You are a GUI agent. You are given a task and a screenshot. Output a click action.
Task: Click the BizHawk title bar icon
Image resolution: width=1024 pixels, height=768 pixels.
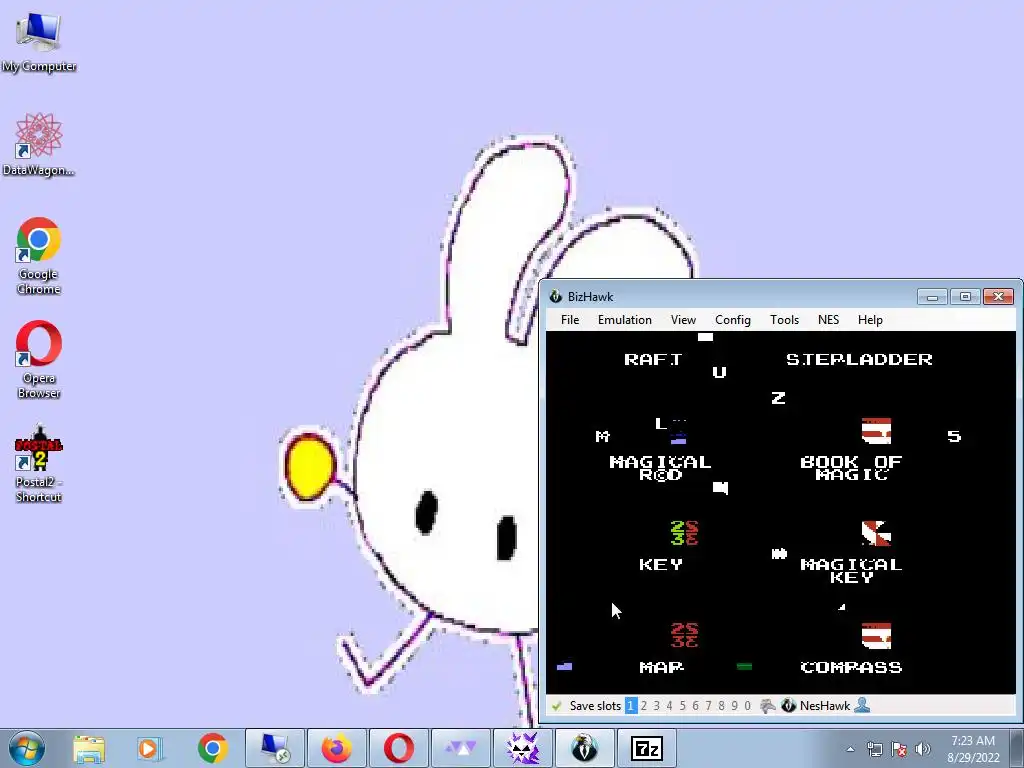coord(556,296)
